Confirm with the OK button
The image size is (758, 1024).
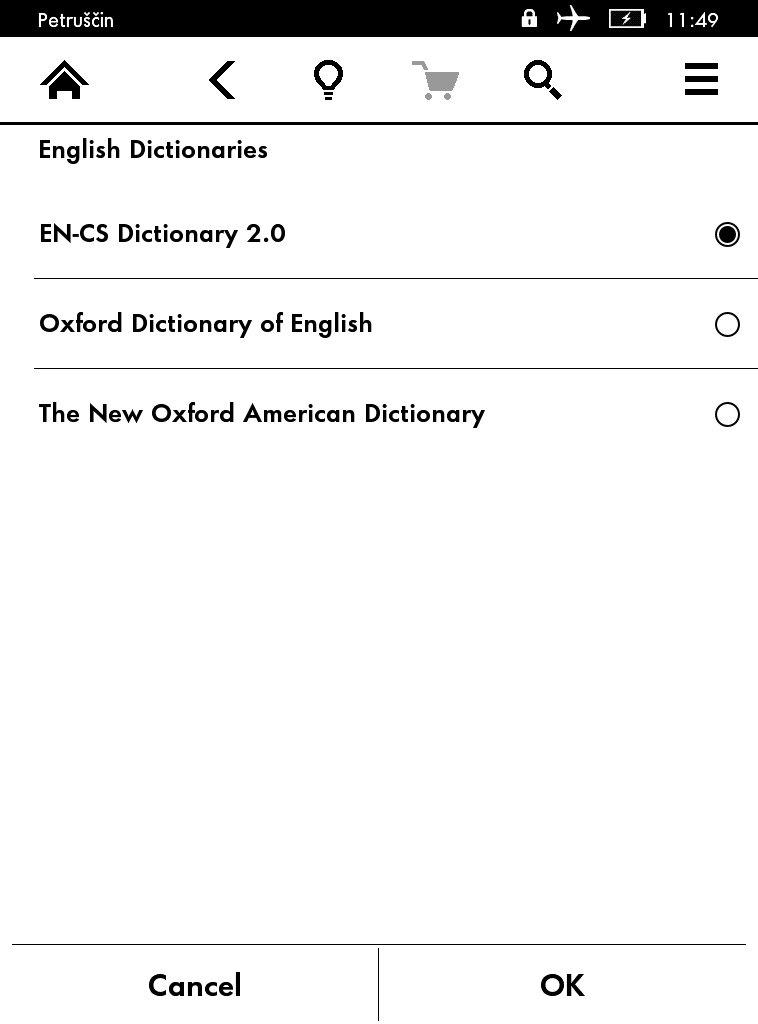pos(562,986)
